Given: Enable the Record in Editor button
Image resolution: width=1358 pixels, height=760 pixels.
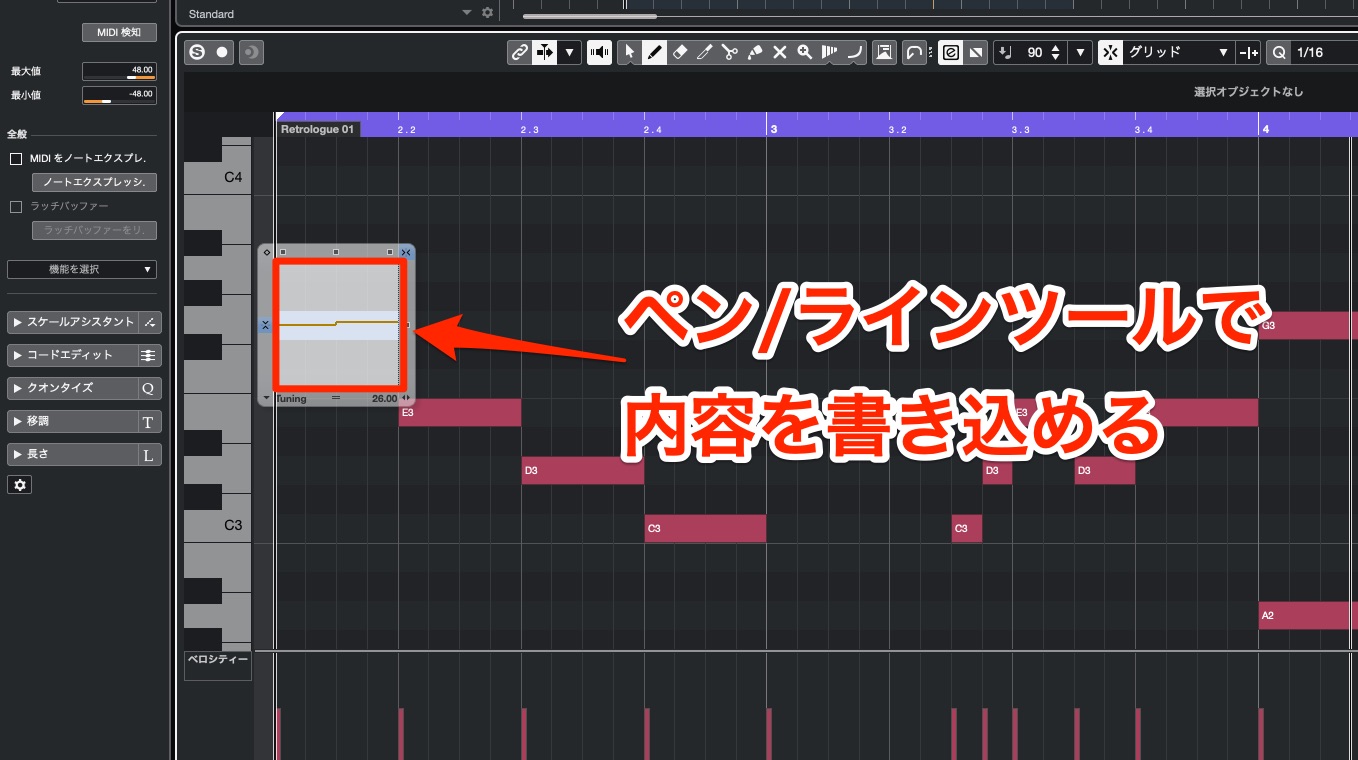Looking at the screenshot, I should click(222, 52).
